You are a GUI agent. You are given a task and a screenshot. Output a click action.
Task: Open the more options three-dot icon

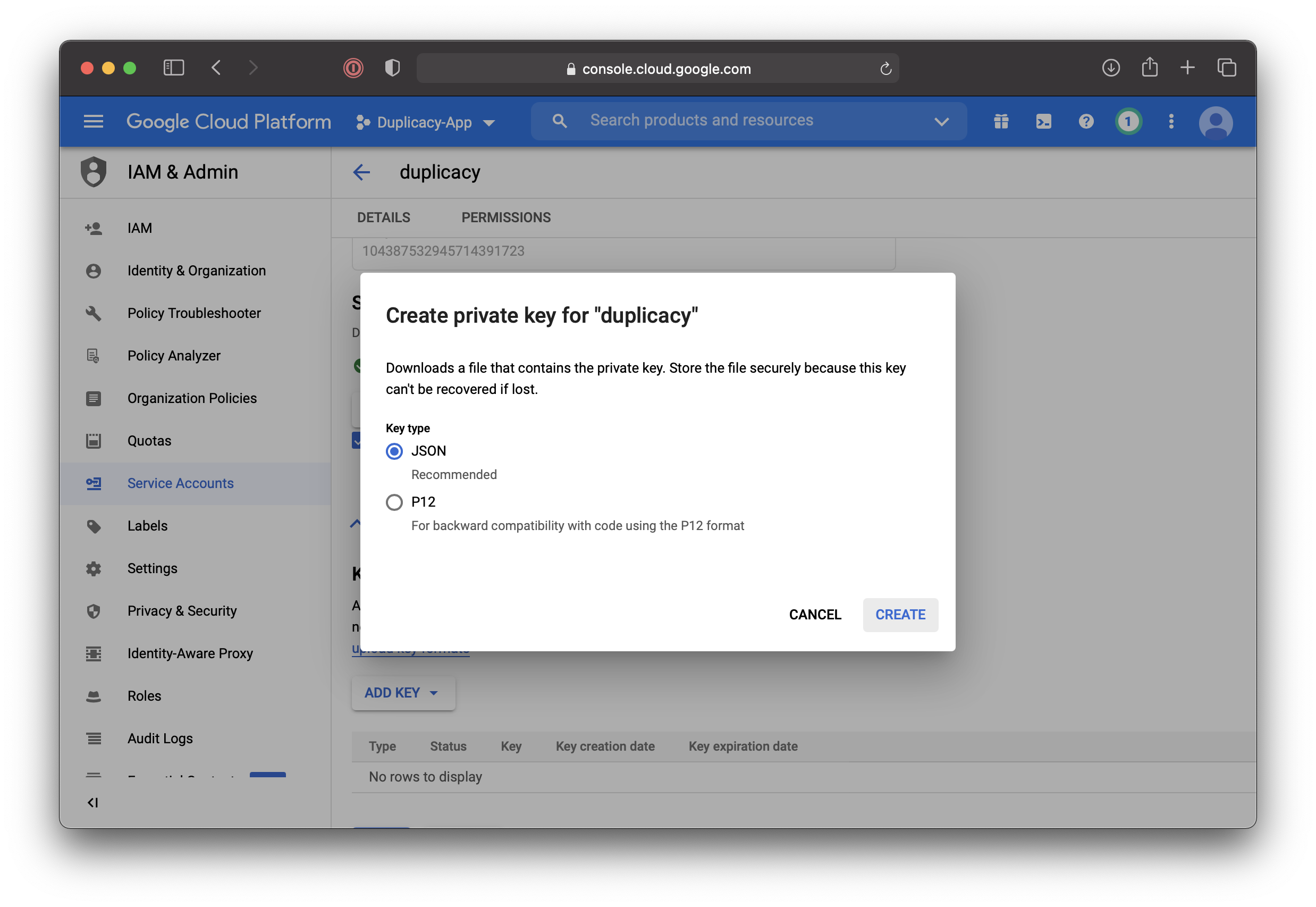(x=1170, y=121)
